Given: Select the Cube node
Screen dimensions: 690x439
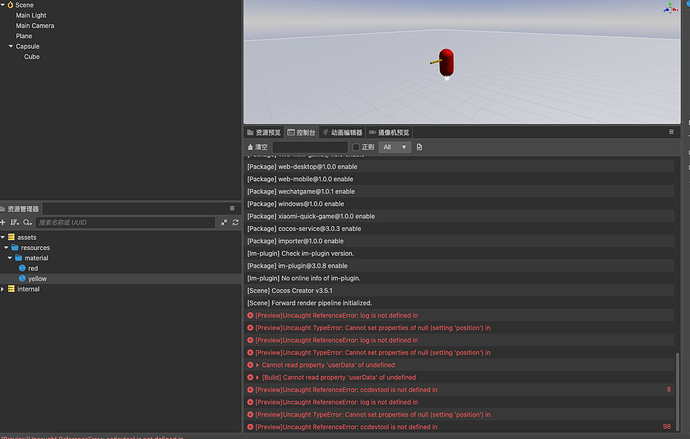Looking at the screenshot, I should click(32, 57).
